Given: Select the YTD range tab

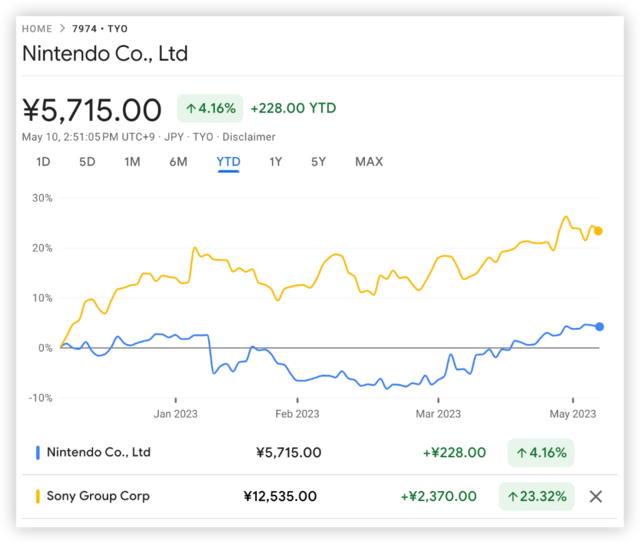Looking at the screenshot, I should pos(228,162).
